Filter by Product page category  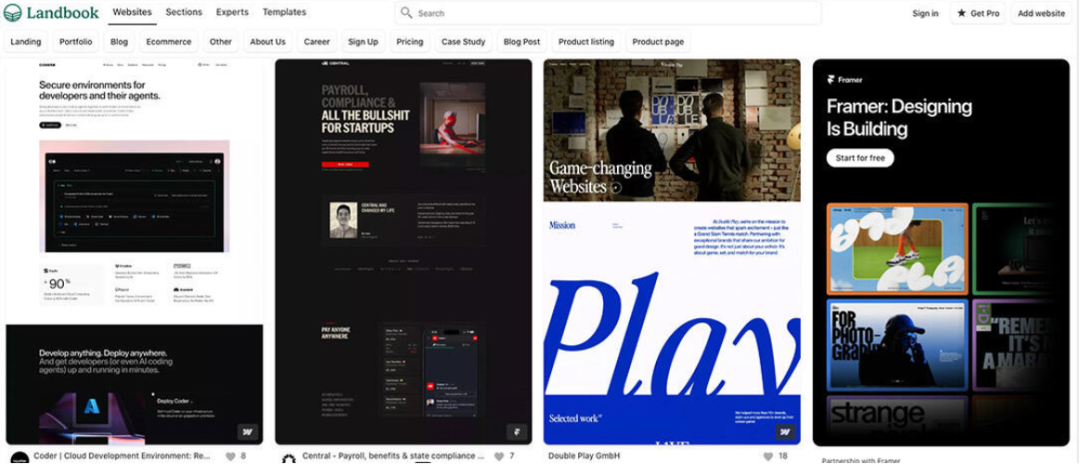point(658,41)
